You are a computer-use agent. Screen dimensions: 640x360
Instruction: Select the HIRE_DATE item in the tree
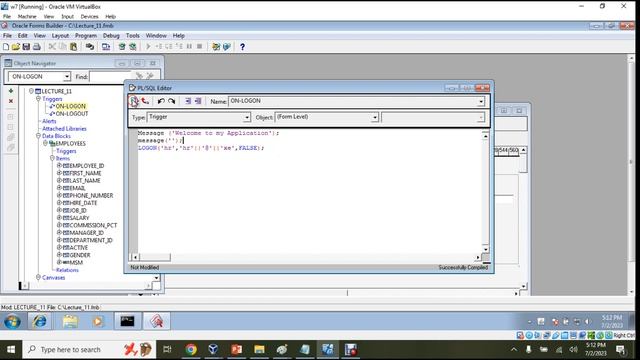(x=83, y=203)
